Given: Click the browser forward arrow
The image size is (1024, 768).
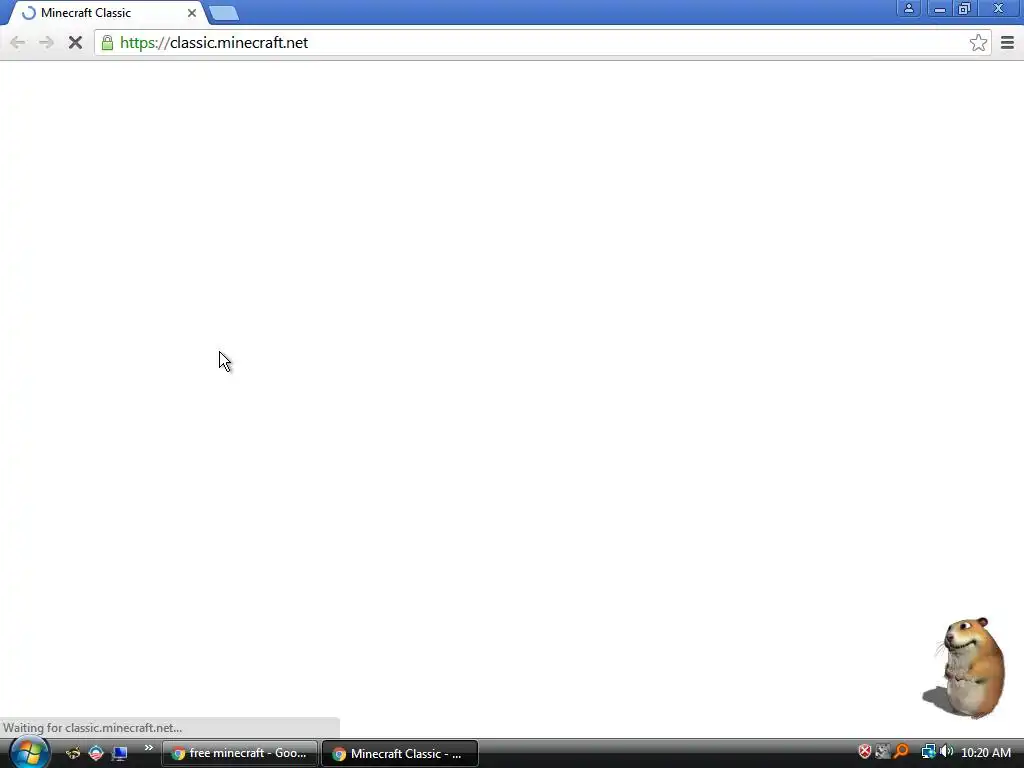Looking at the screenshot, I should click(x=46, y=43).
